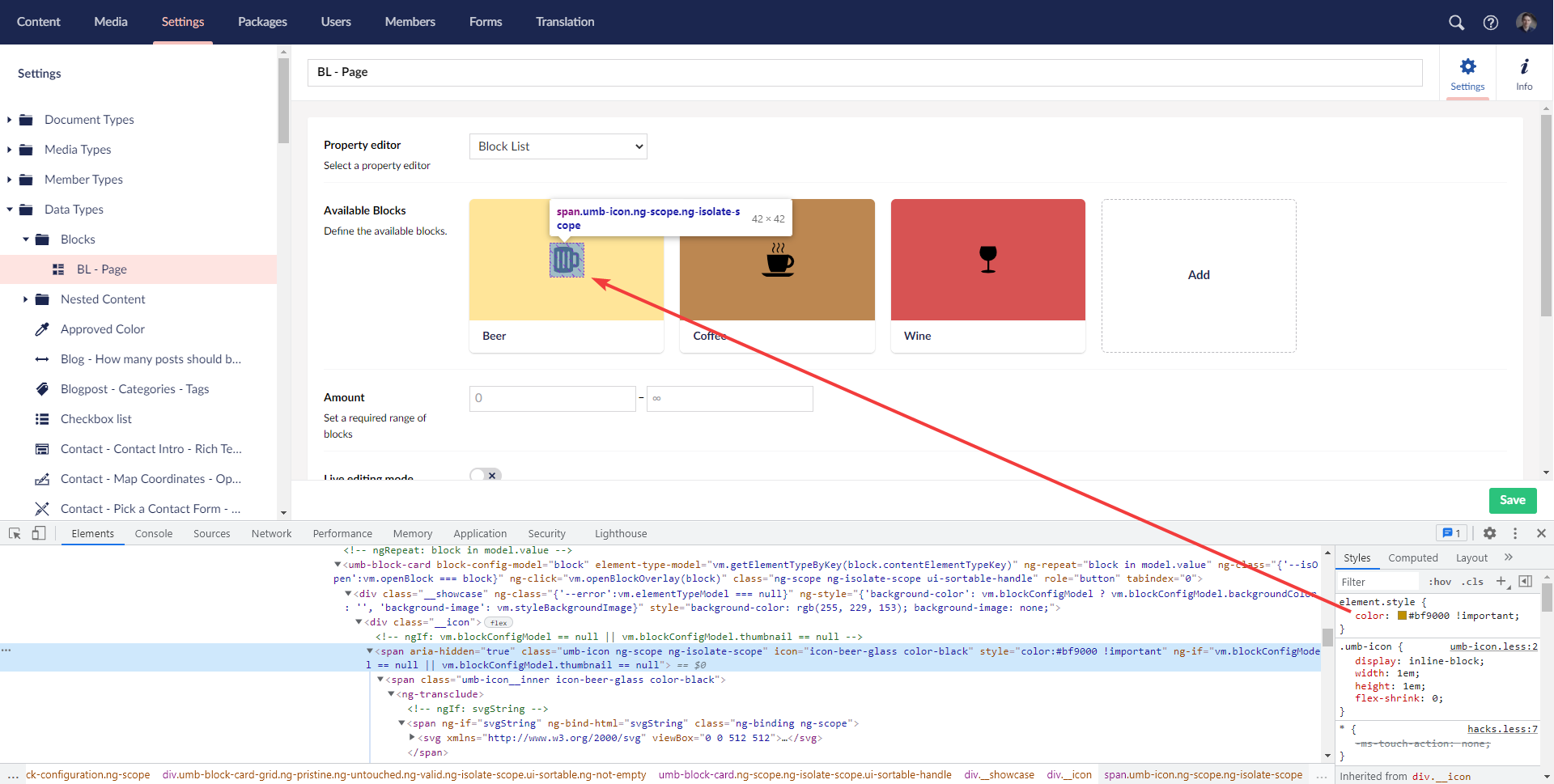Toggle :hov element state panel

click(1440, 582)
